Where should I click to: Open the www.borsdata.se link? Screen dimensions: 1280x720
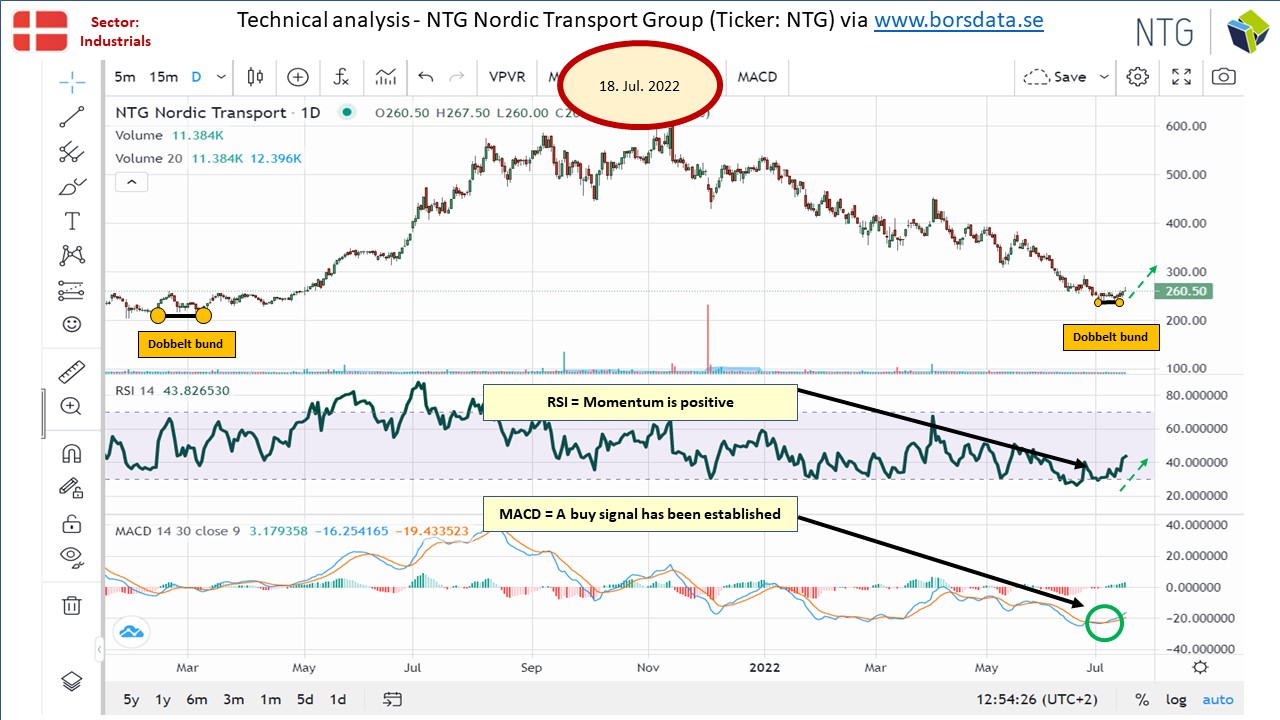[959, 21]
